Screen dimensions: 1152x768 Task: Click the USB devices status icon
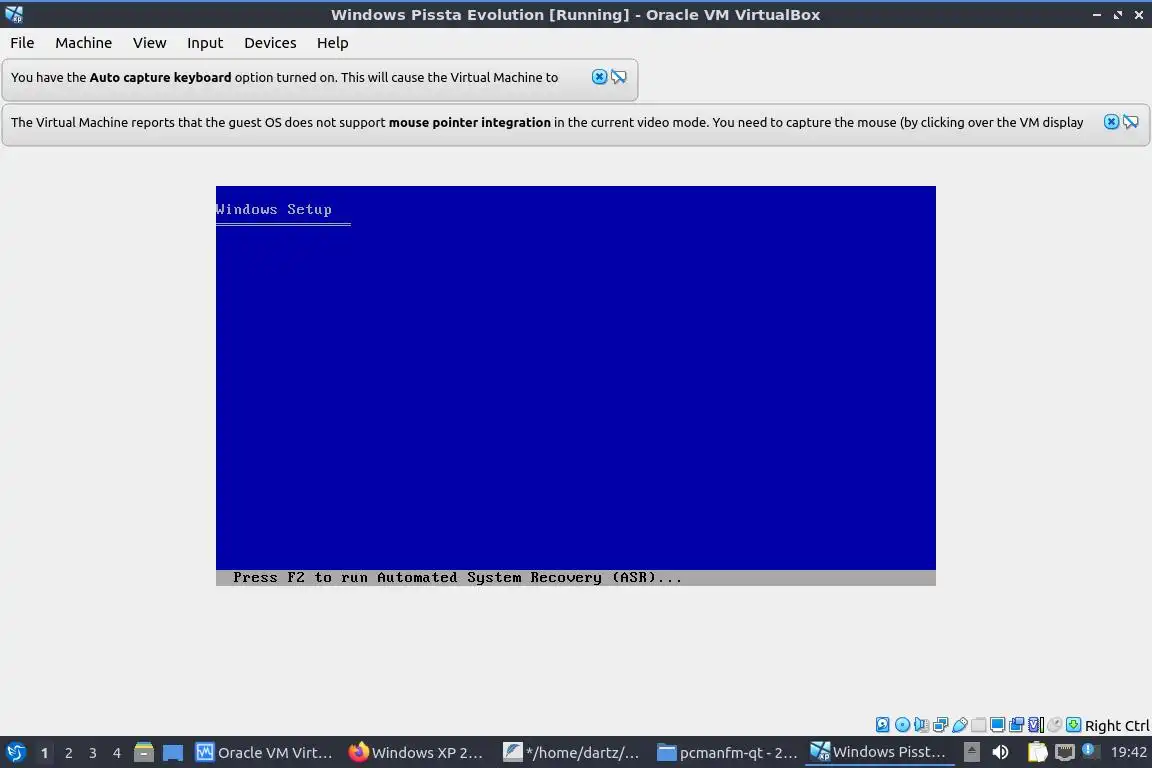pos(960,725)
